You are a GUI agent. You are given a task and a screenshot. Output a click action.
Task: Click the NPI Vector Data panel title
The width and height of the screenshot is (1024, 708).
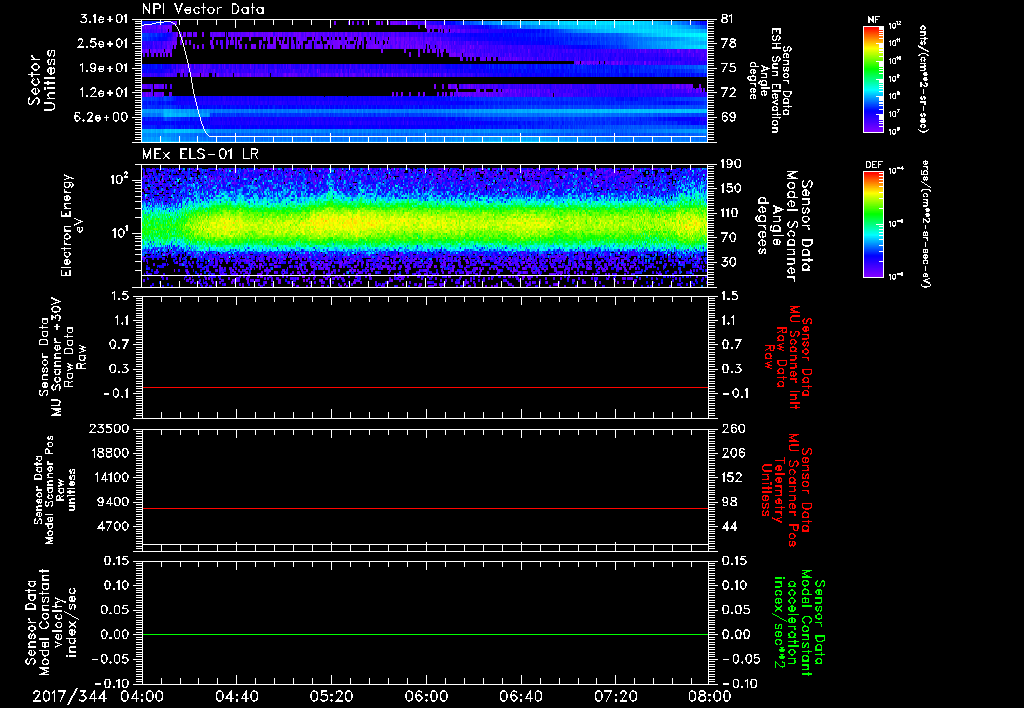(x=203, y=9)
